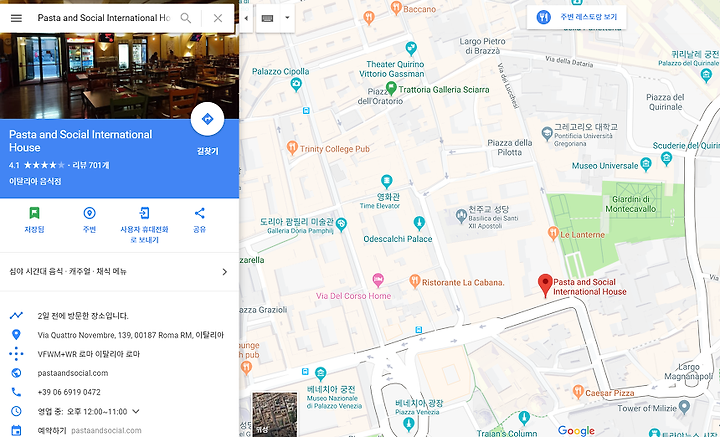Open pastaandsocial.com website link
Screen dimensions: 720x437
pos(73,373)
